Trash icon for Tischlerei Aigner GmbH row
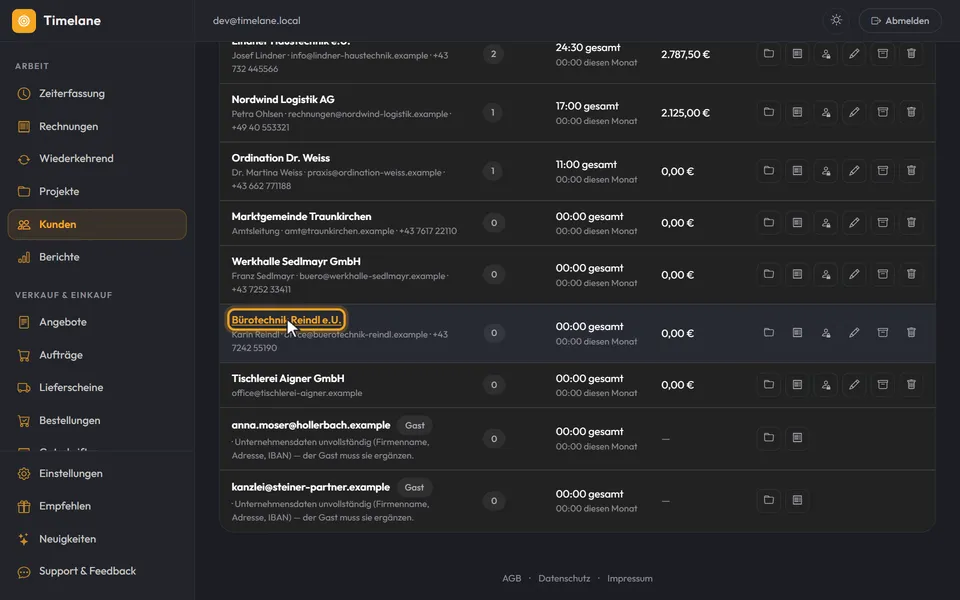This screenshot has height=600, width=960. tap(911, 384)
